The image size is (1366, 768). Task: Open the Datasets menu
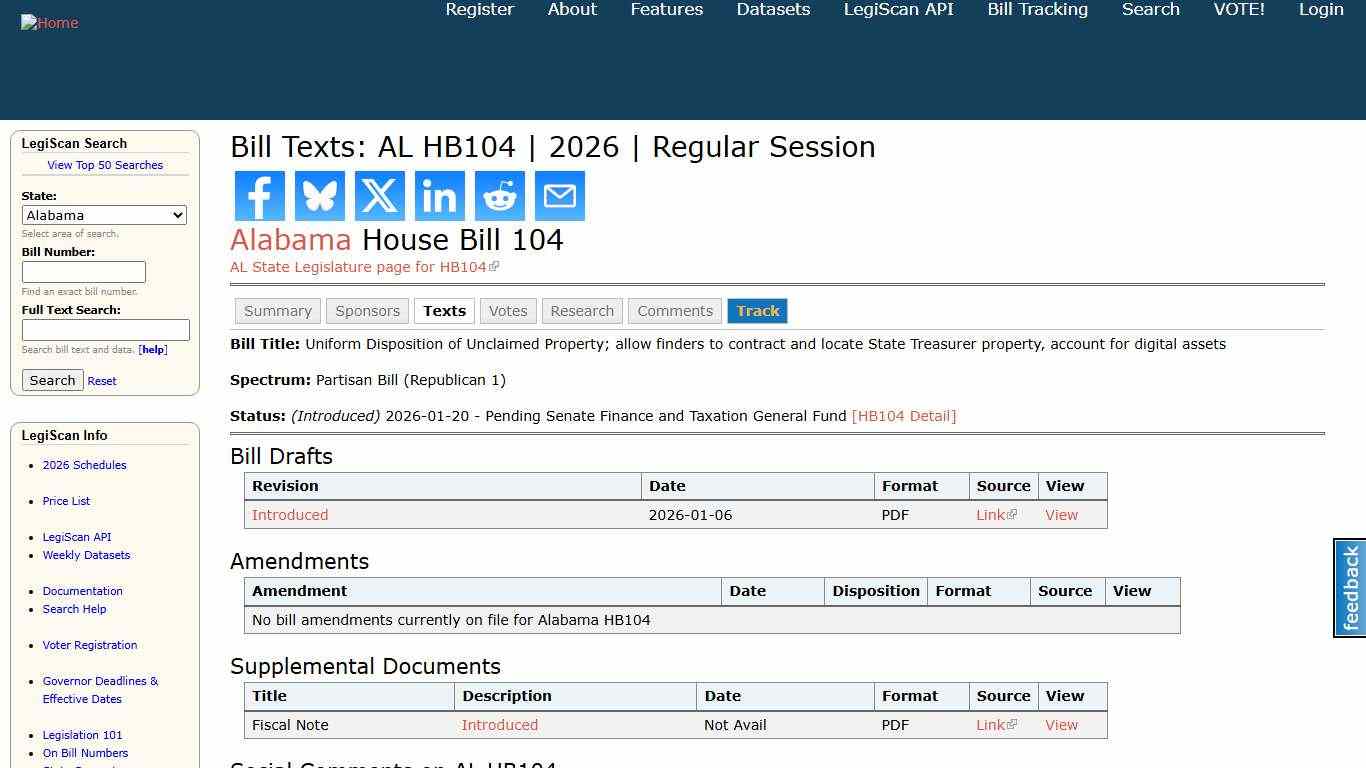(x=772, y=10)
